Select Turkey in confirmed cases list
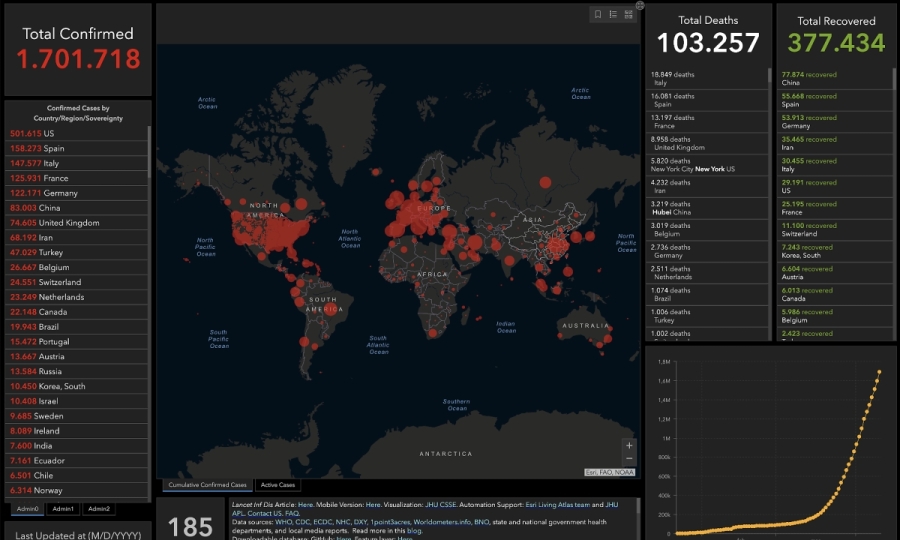 [76, 252]
